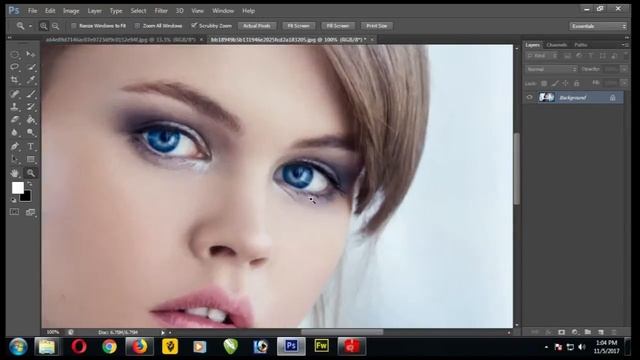
Task: Show hidden system tray icons
Action: [547, 347]
